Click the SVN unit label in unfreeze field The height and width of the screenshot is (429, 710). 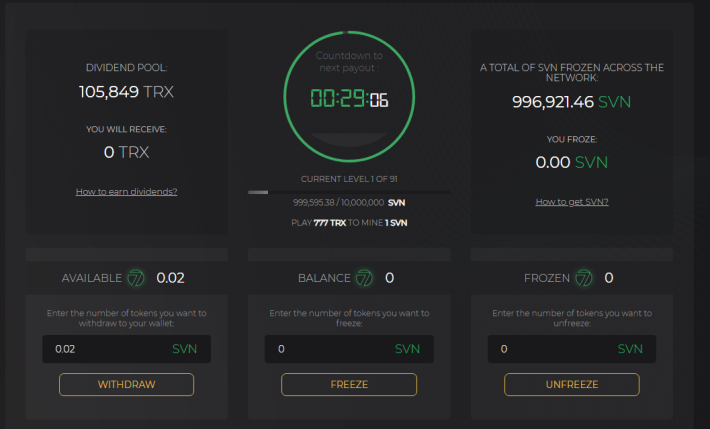point(630,349)
